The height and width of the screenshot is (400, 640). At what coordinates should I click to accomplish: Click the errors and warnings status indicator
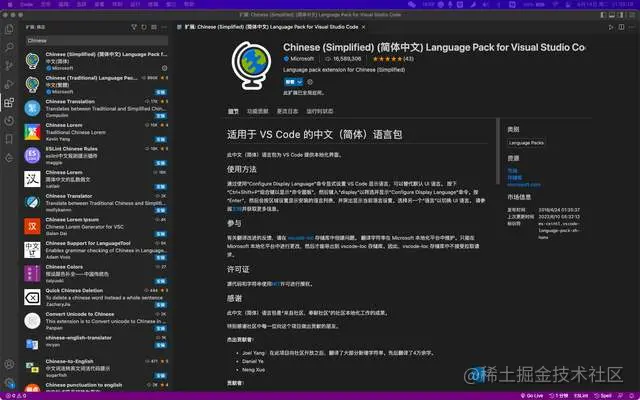point(22,393)
